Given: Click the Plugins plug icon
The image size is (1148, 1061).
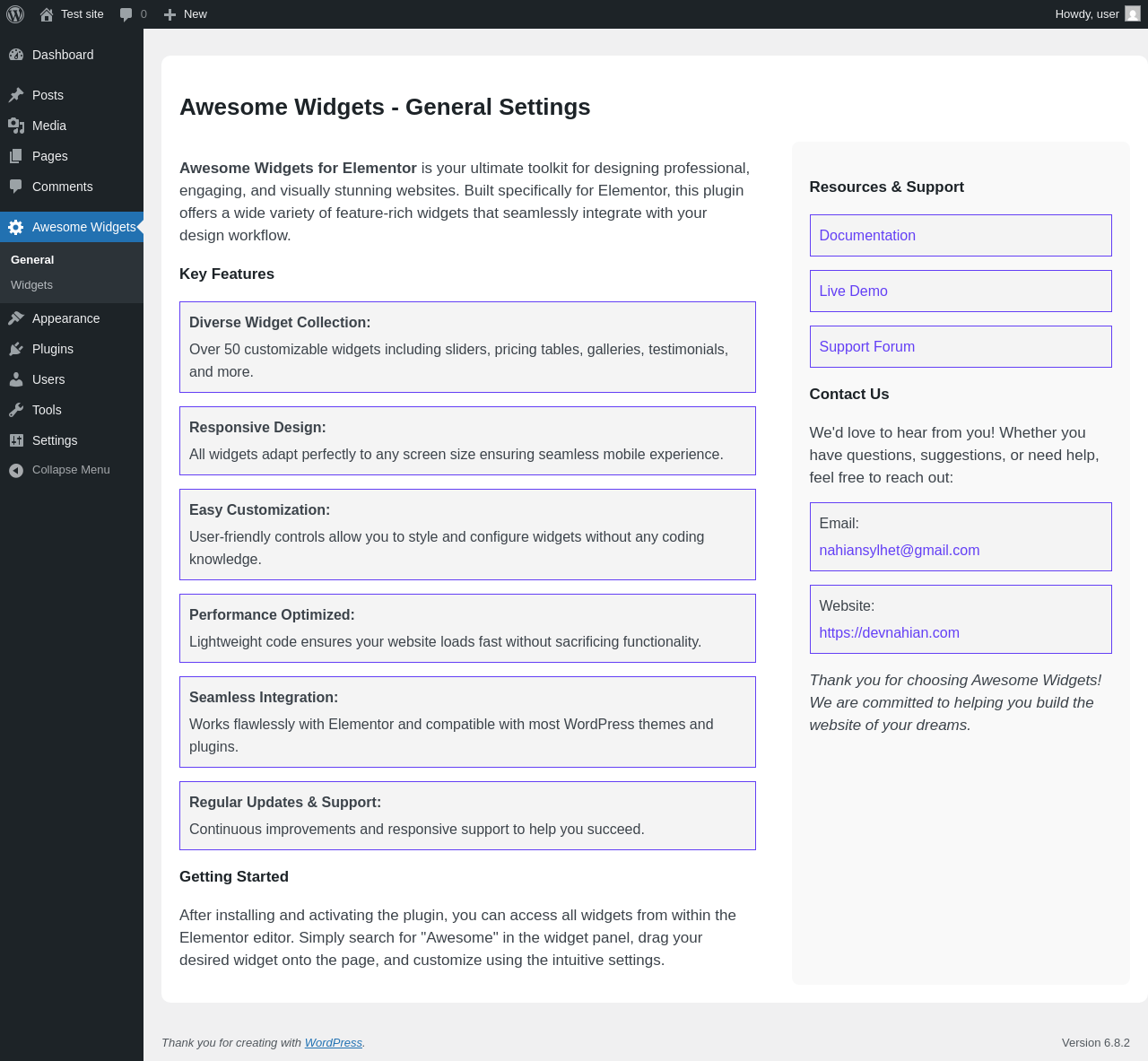Looking at the screenshot, I should point(16,349).
